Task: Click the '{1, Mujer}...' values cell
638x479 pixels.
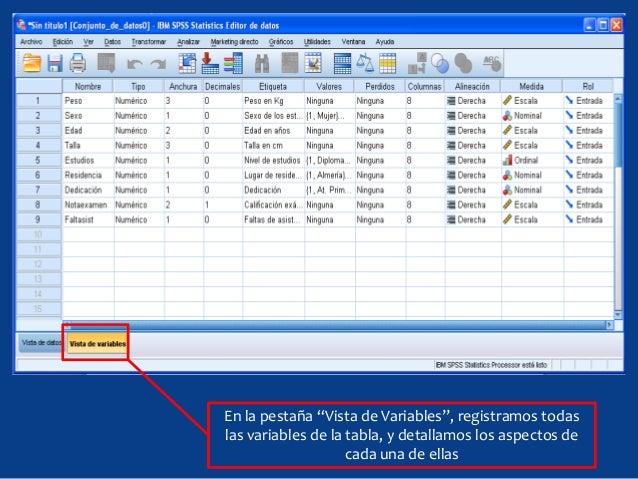Action: [x=329, y=116]
